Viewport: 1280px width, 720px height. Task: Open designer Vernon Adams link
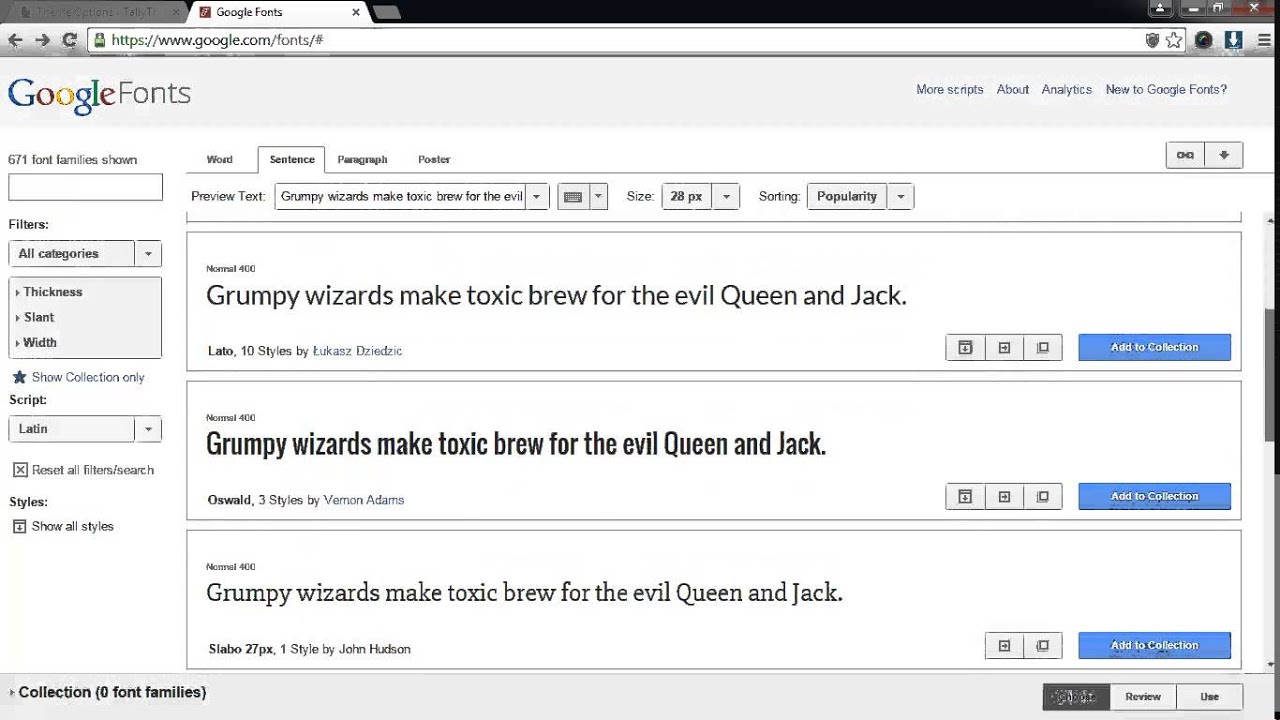[364, 500]
